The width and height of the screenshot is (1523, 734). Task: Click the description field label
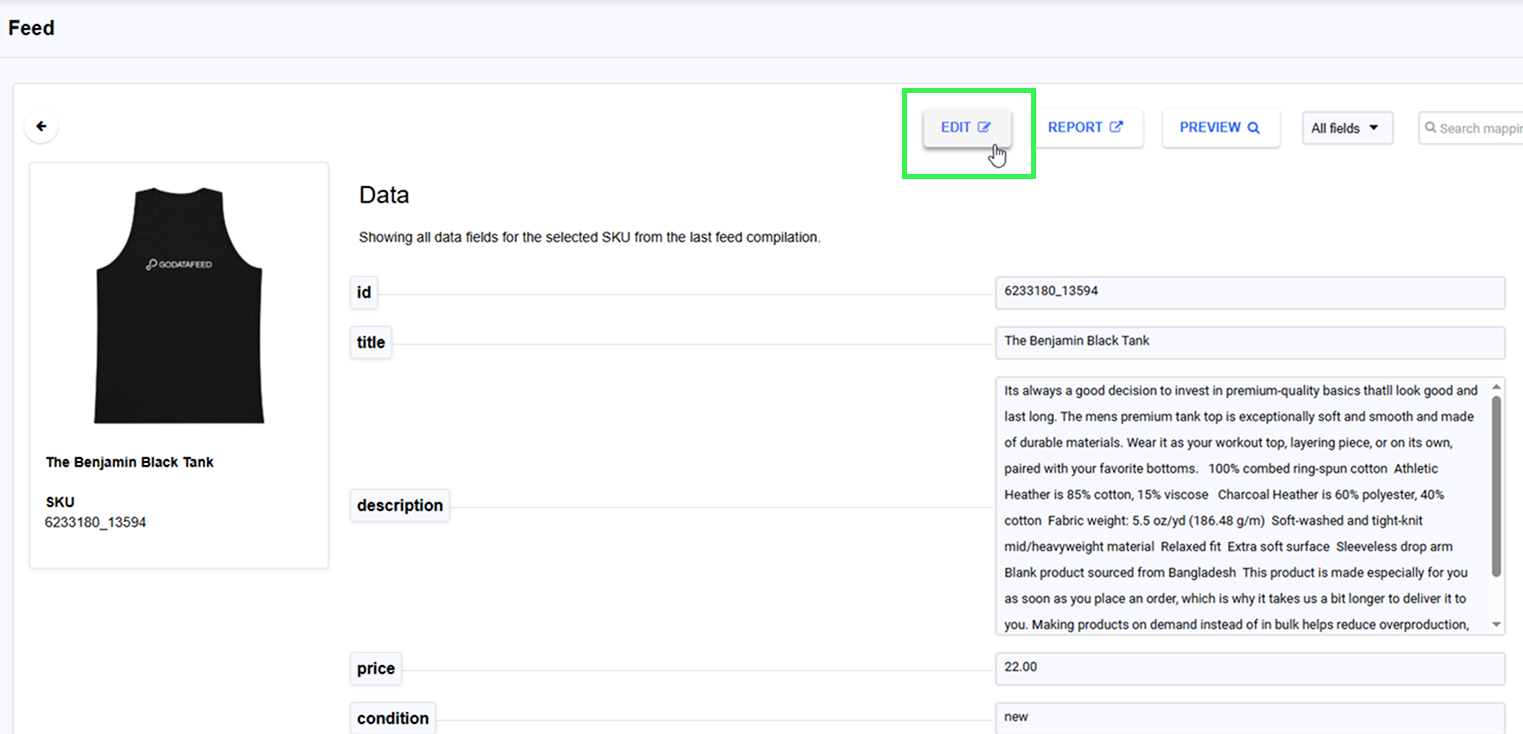pos(400,506)
